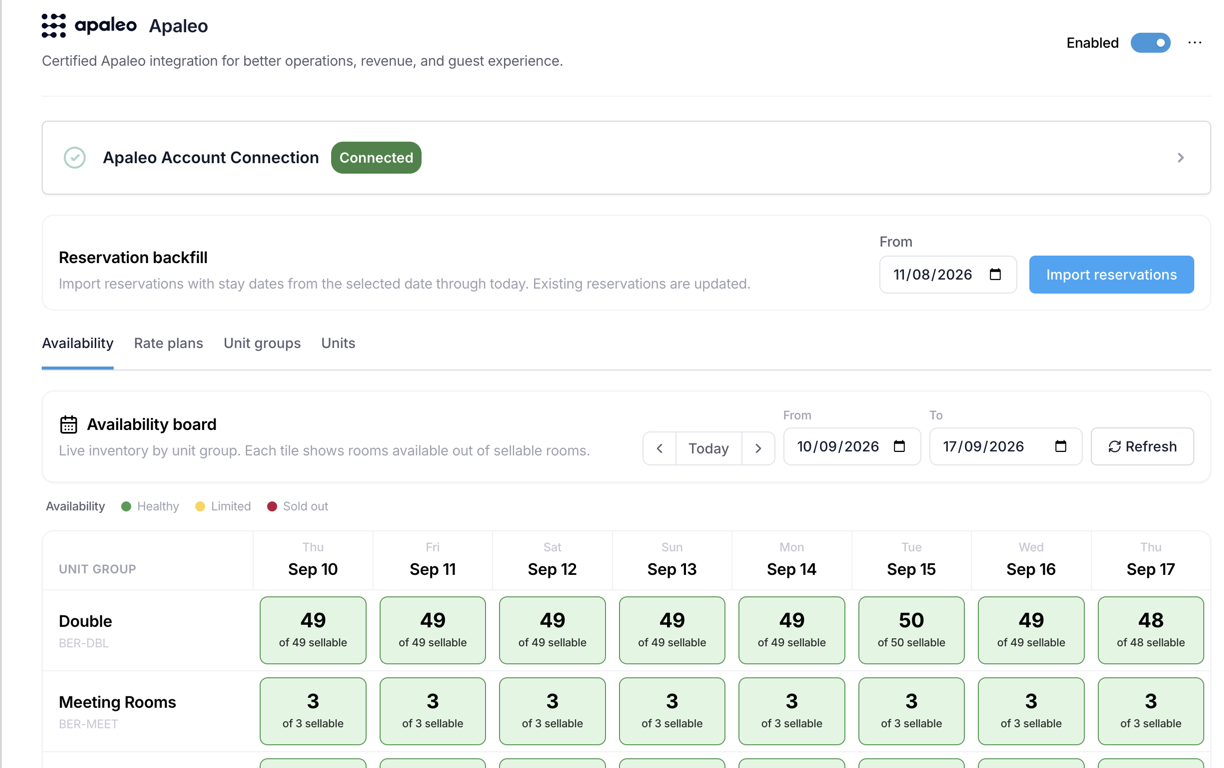Select Double tile showing 48 on Sep 17
Screen dimensions: 1224x768
[1151, 630]
